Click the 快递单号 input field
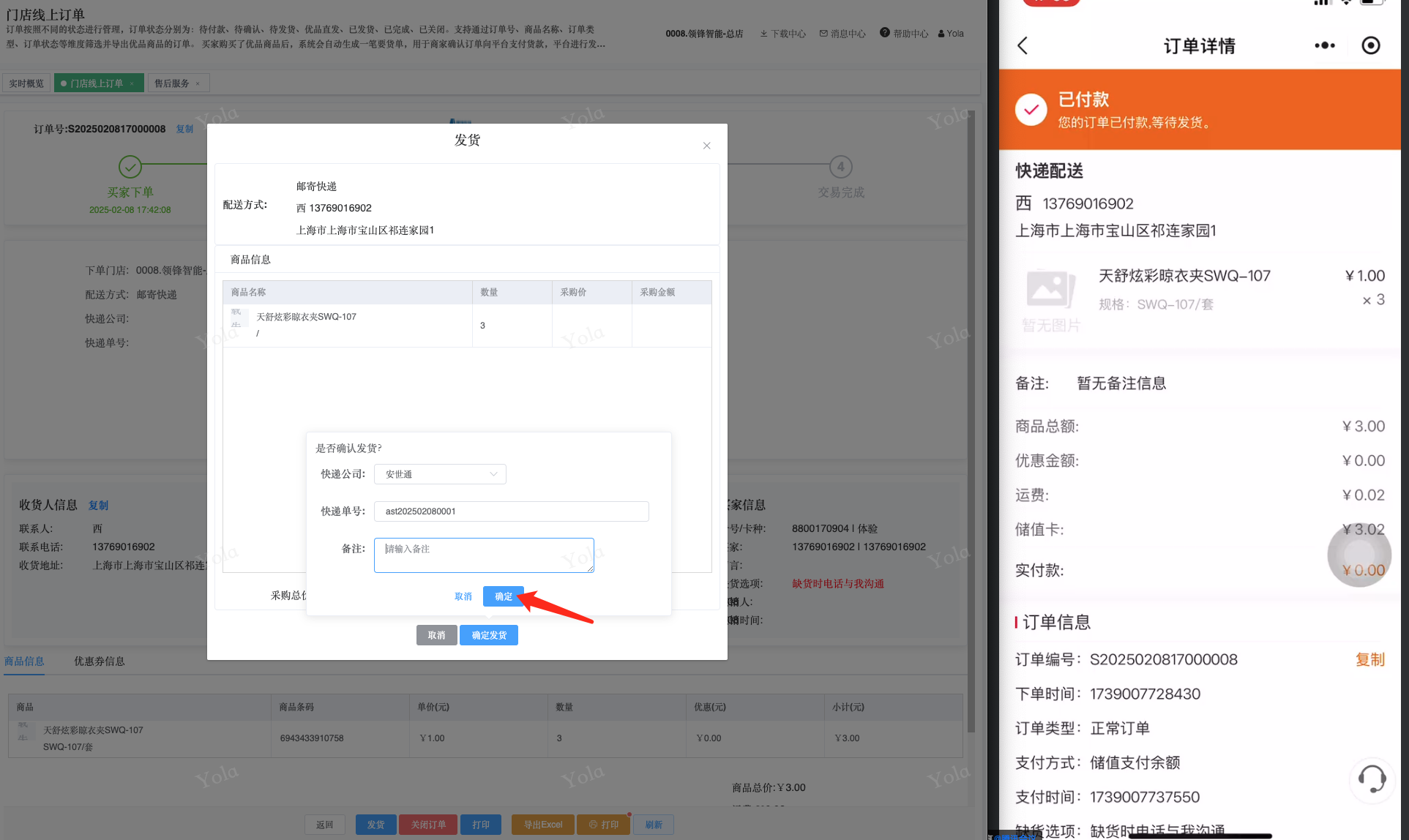Screen dimensions: 1409x840 pos(511,511)
